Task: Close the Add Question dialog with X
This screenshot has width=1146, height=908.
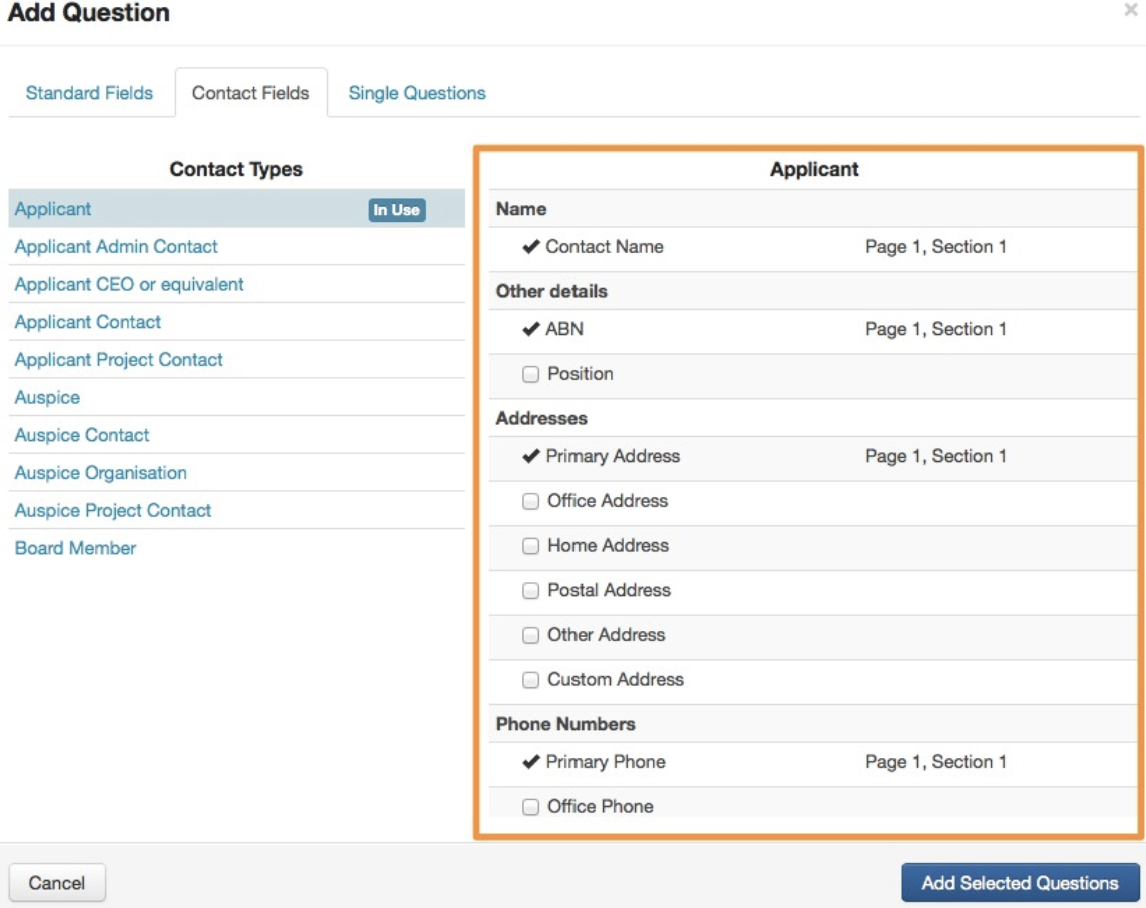Action: pos(1130,10)
